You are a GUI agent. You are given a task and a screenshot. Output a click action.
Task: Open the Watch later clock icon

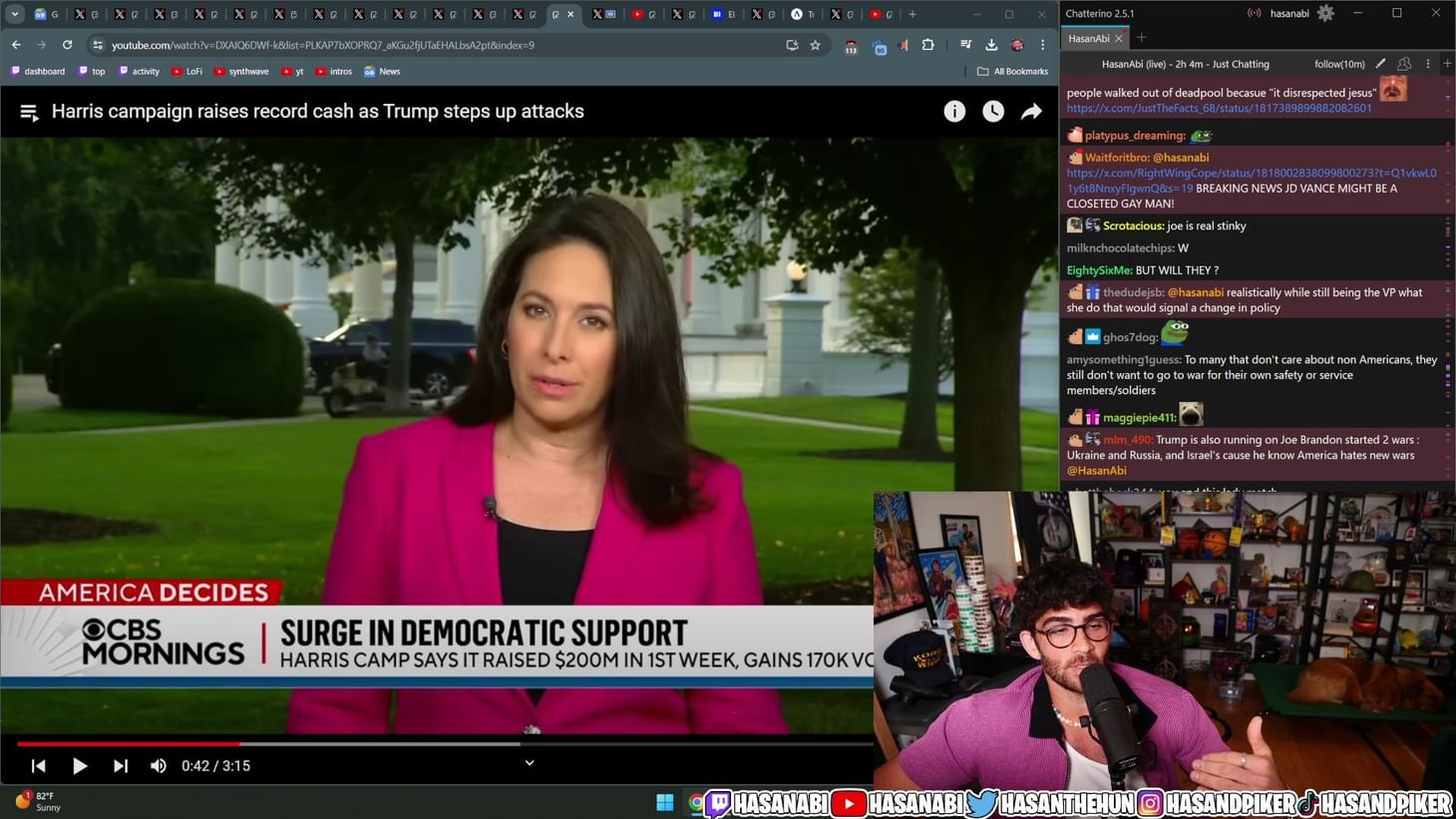pyautogui.click(x=993, y=112)
